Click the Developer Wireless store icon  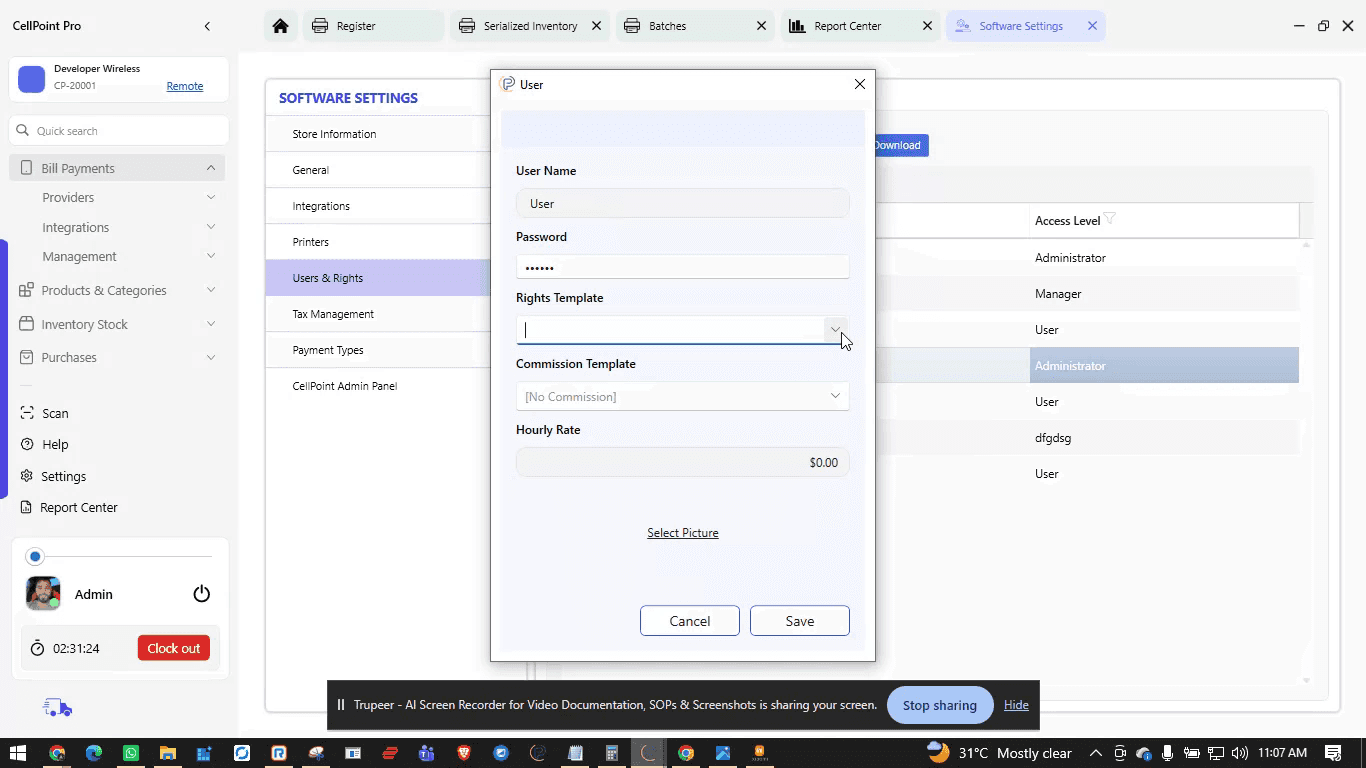click(x=32, y=79)
